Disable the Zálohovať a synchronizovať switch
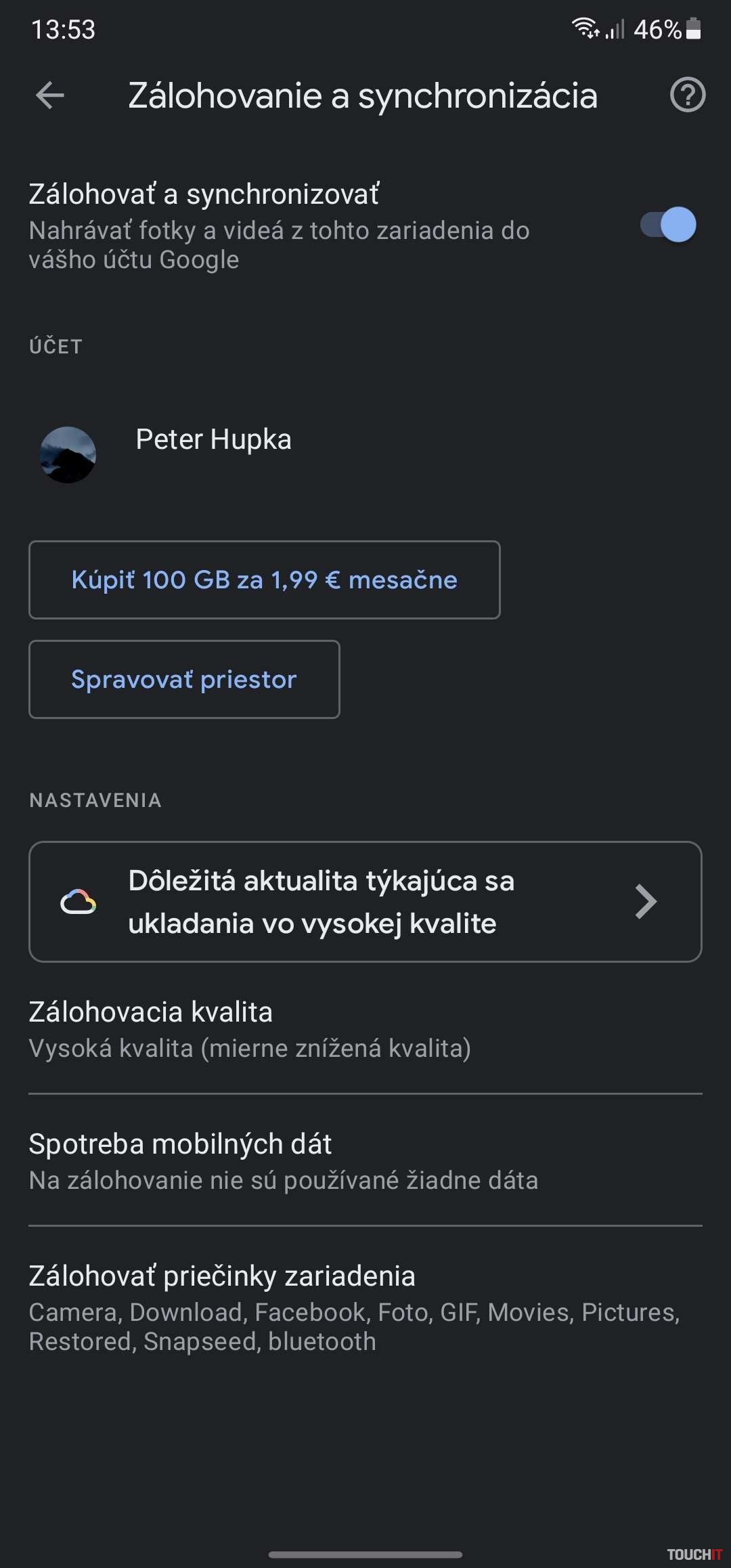731x1568 pixels. point(668,225)
